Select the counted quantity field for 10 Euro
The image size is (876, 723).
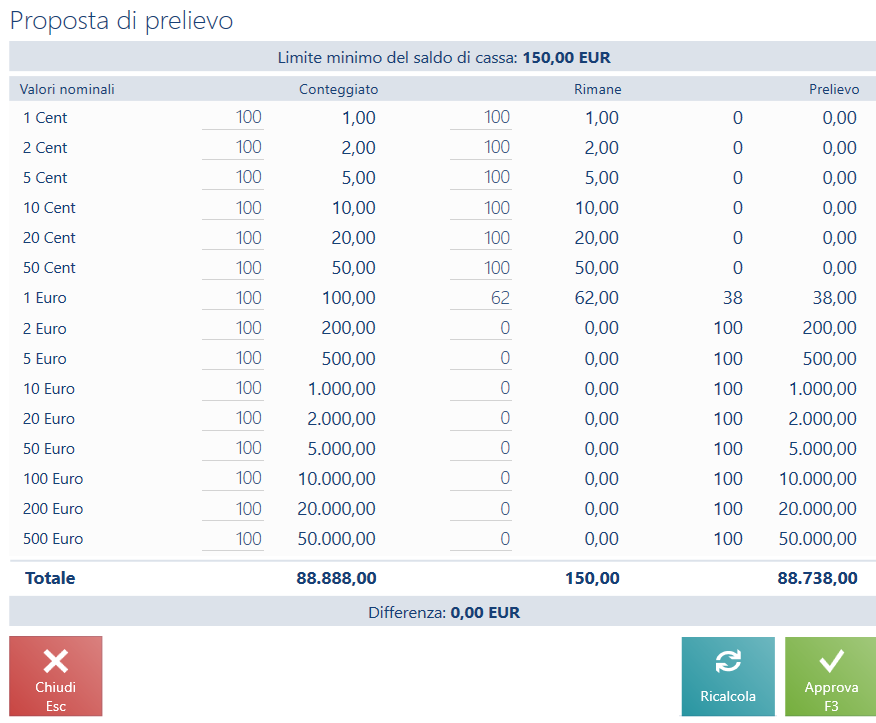point(233,388)
